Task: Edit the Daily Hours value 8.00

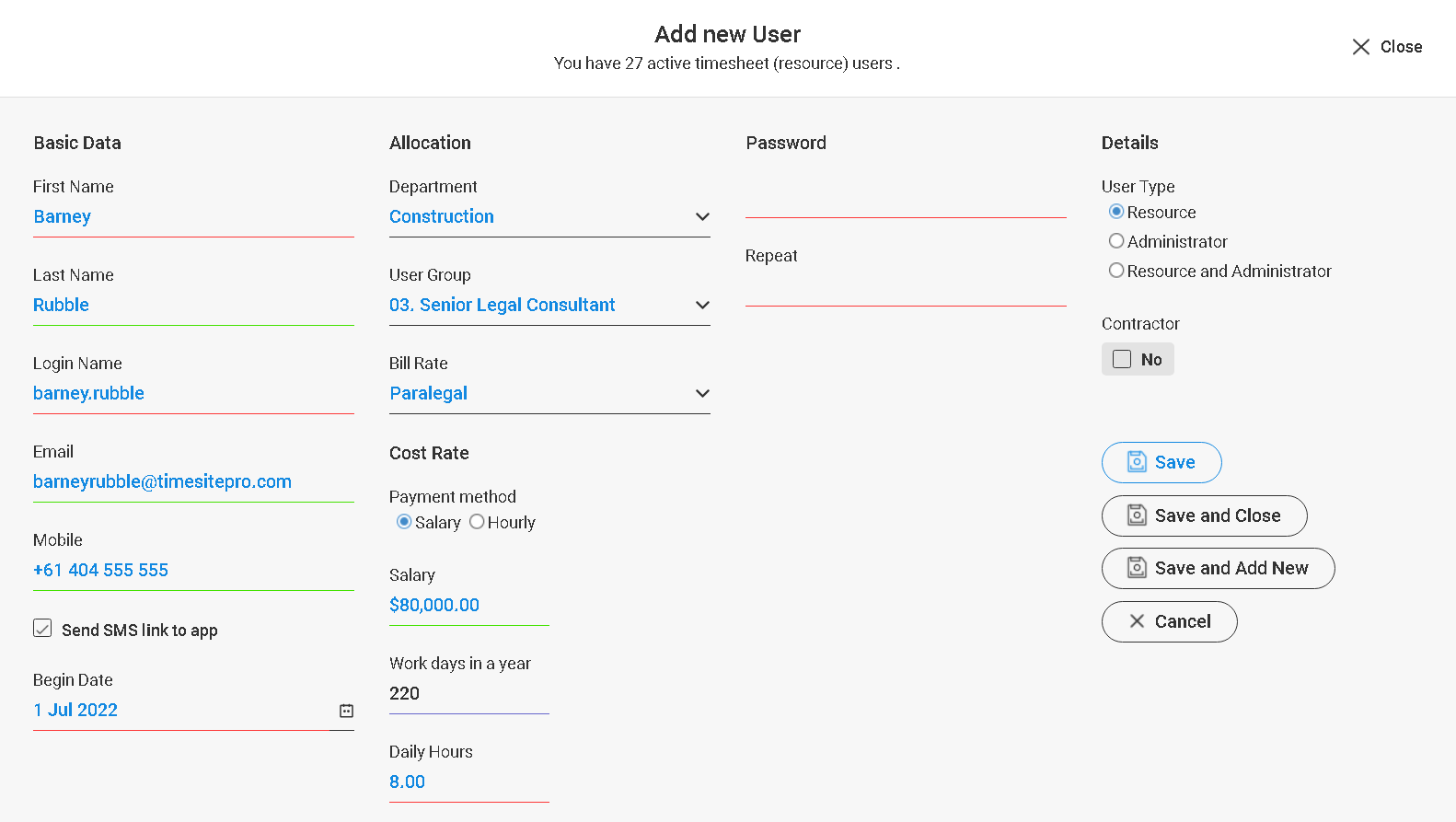Action: (x=469, y=782)
